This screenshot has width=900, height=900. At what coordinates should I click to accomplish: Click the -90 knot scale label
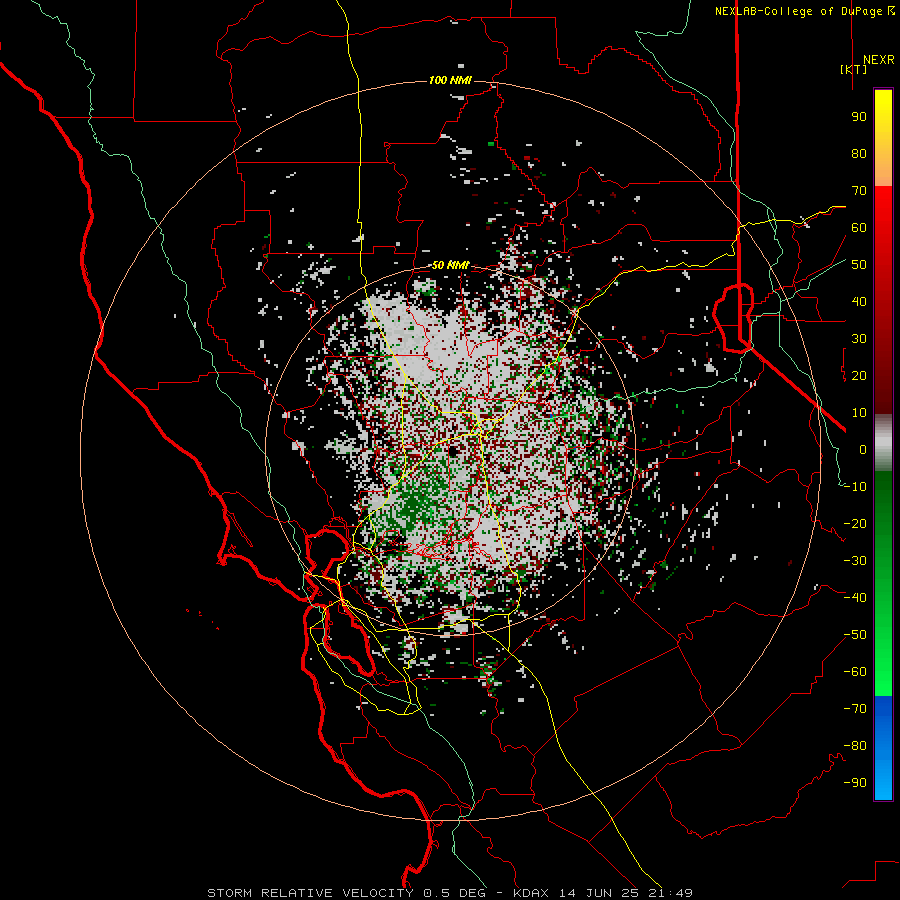pyautogui.click(x=855, y=783)
